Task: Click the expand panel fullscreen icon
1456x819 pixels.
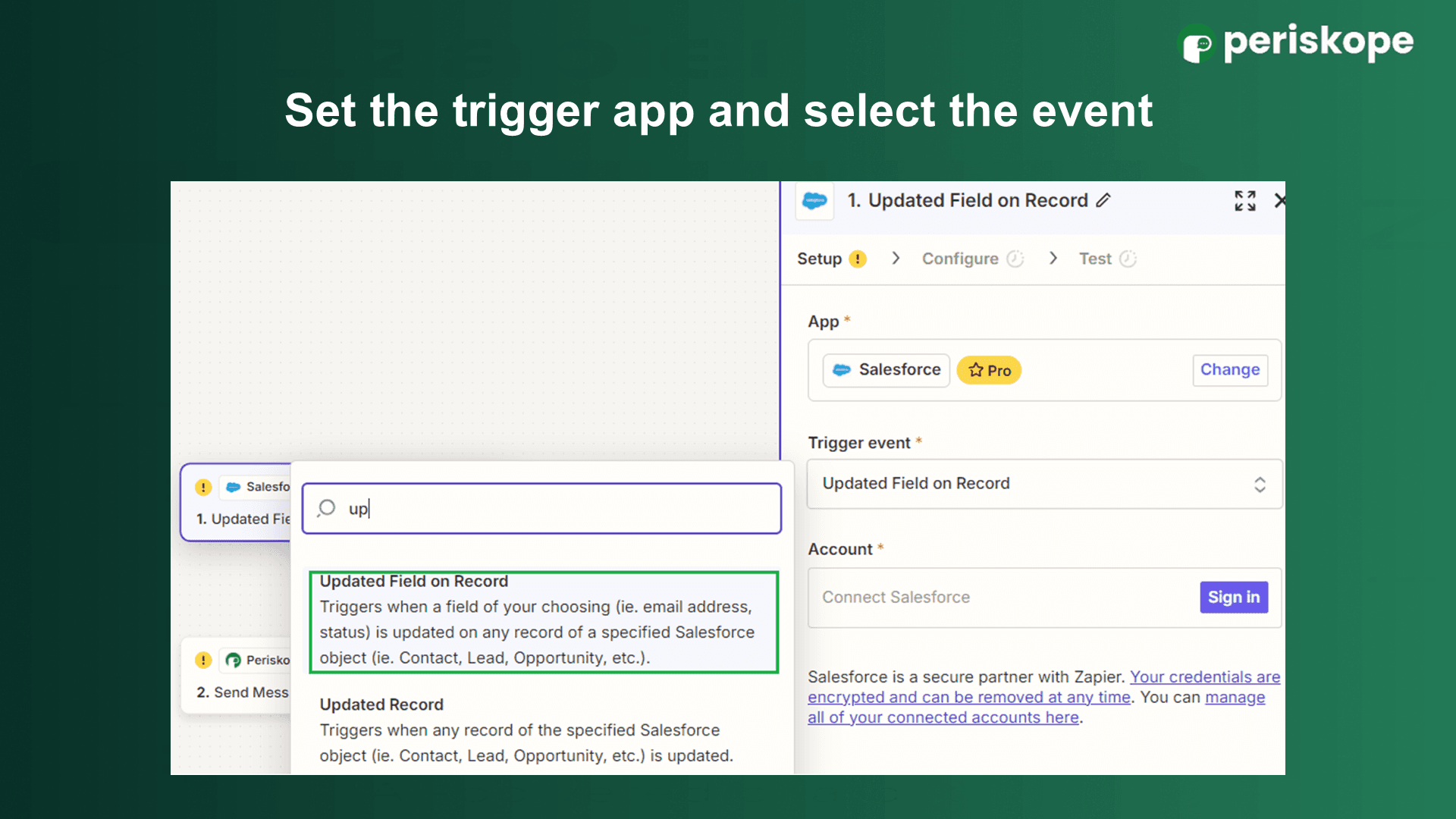Action: click(1244, 200)
